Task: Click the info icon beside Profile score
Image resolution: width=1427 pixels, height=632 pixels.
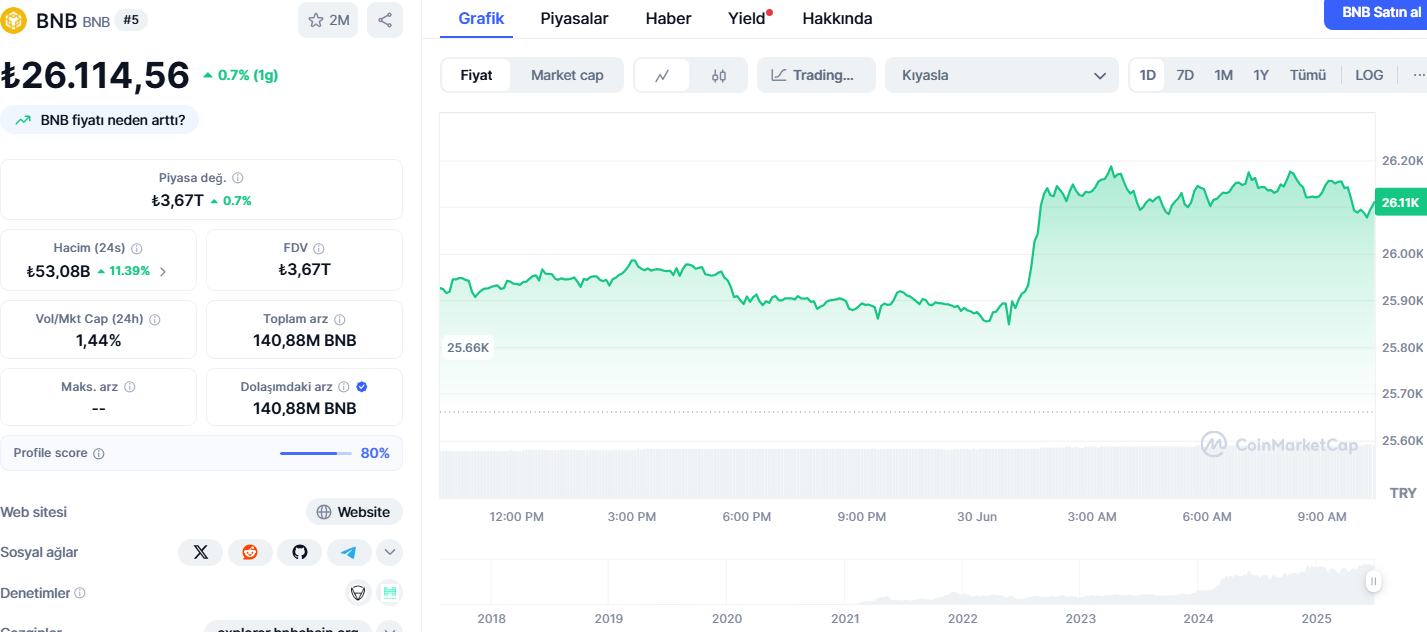Action: (x=98, y=454)
